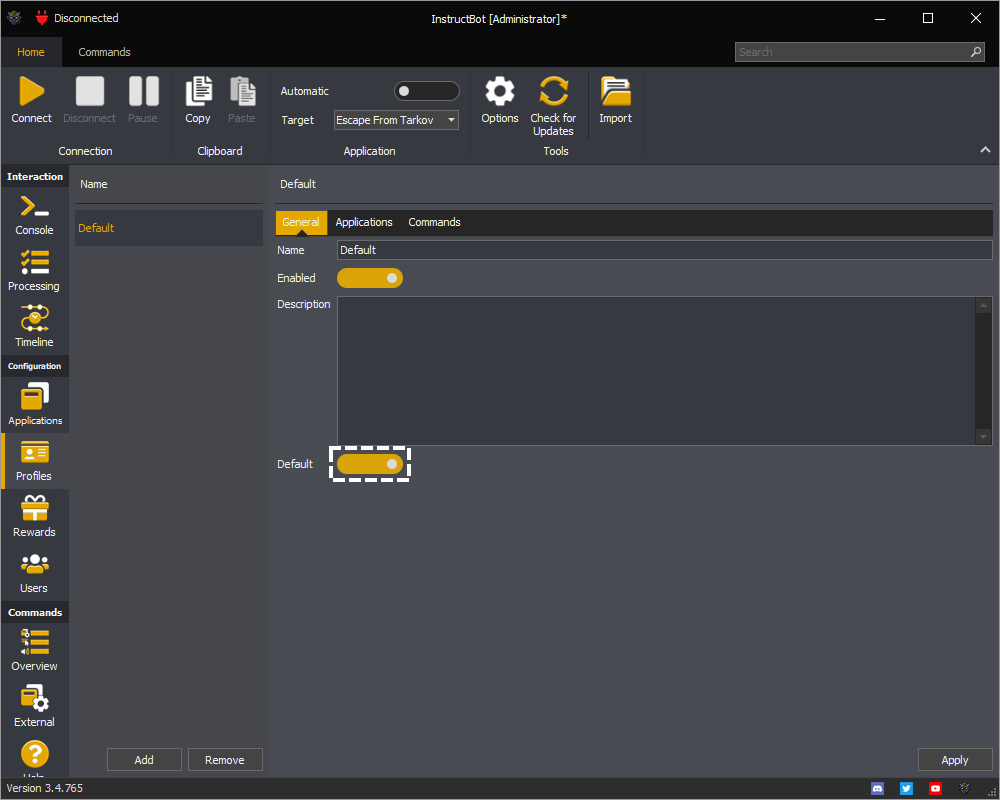
Task: Select the Default profile in list
Action: click(x=169, y=228)
